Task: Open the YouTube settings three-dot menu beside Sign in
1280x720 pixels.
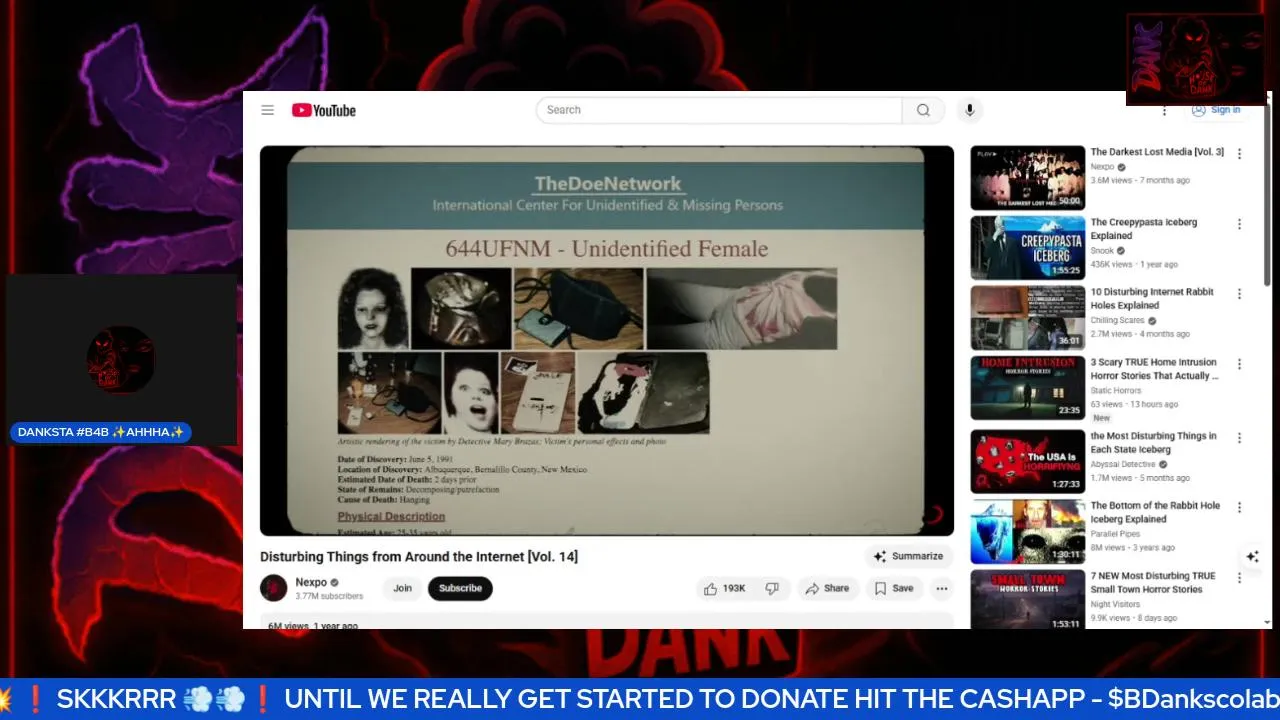Action: point(1164,110)
